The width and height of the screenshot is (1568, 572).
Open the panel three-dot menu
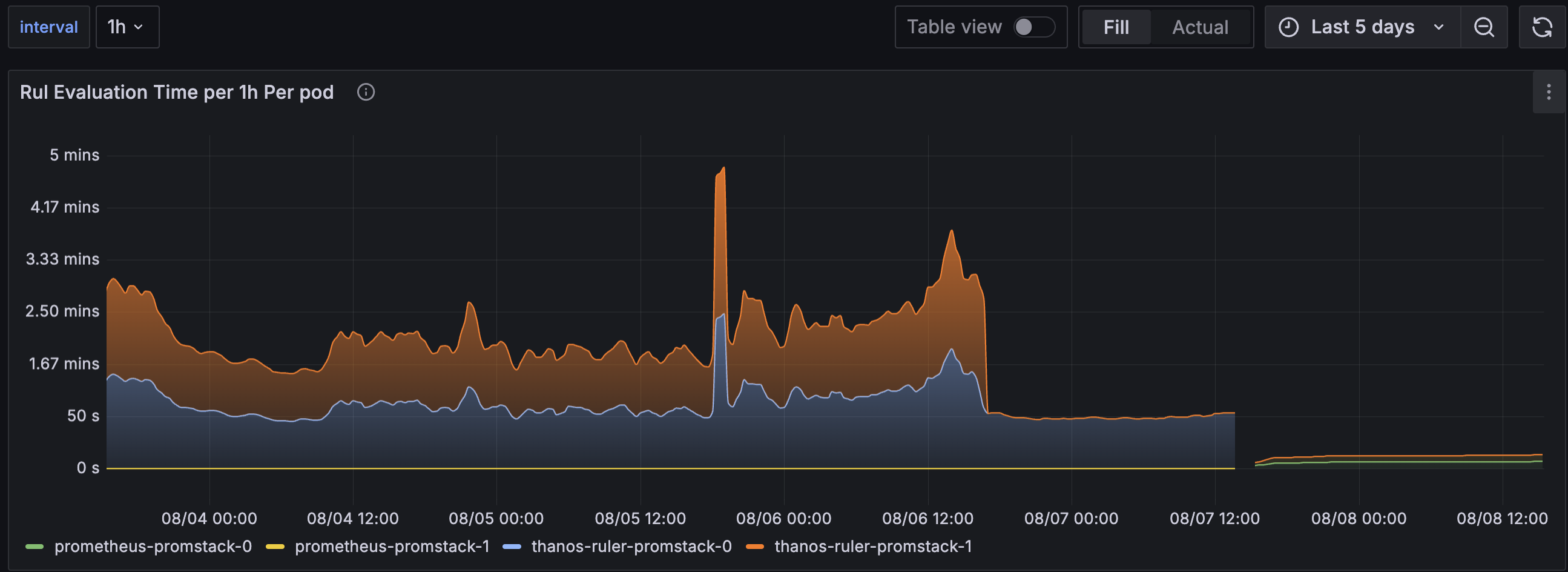(x=1549, y=92)
